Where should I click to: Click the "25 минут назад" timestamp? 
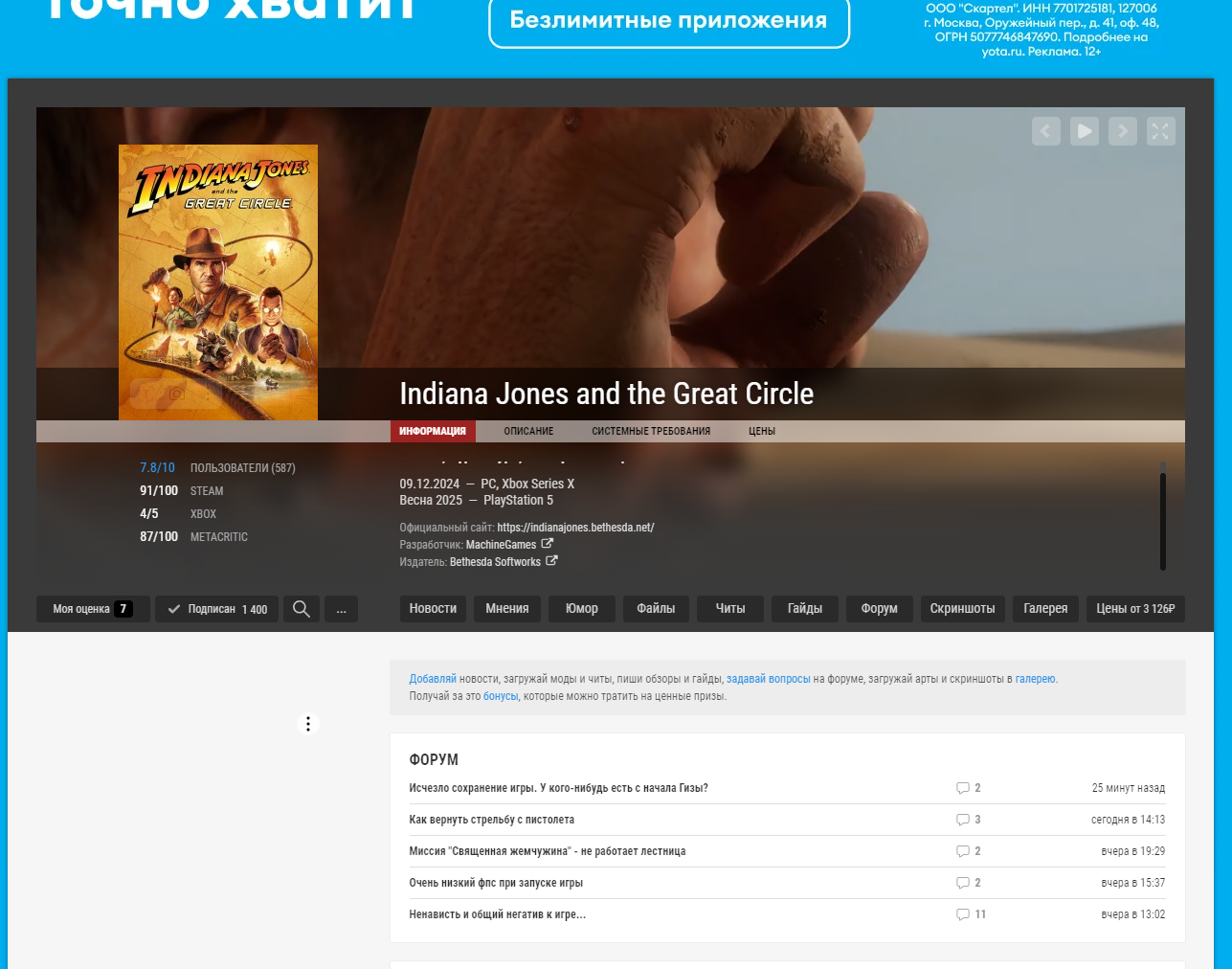(1129, 788)
